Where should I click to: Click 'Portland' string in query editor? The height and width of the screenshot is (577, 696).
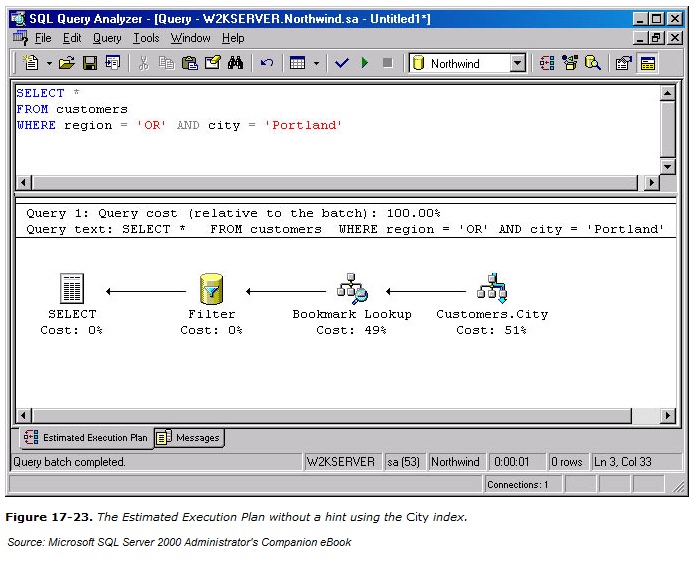click(x=303, y=125)
